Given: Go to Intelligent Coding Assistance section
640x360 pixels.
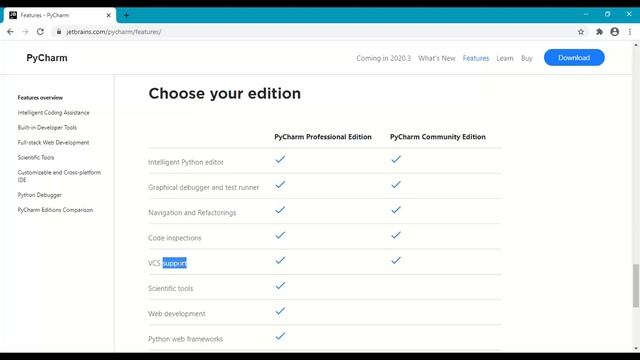Looking at the screenshot, I should pyautogui.click(x=53, y=113).
